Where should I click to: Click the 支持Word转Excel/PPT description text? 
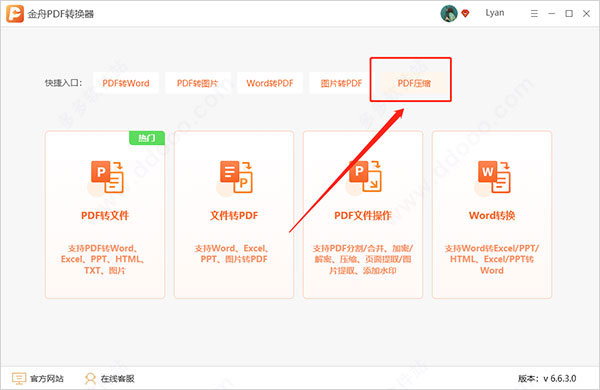492,259
